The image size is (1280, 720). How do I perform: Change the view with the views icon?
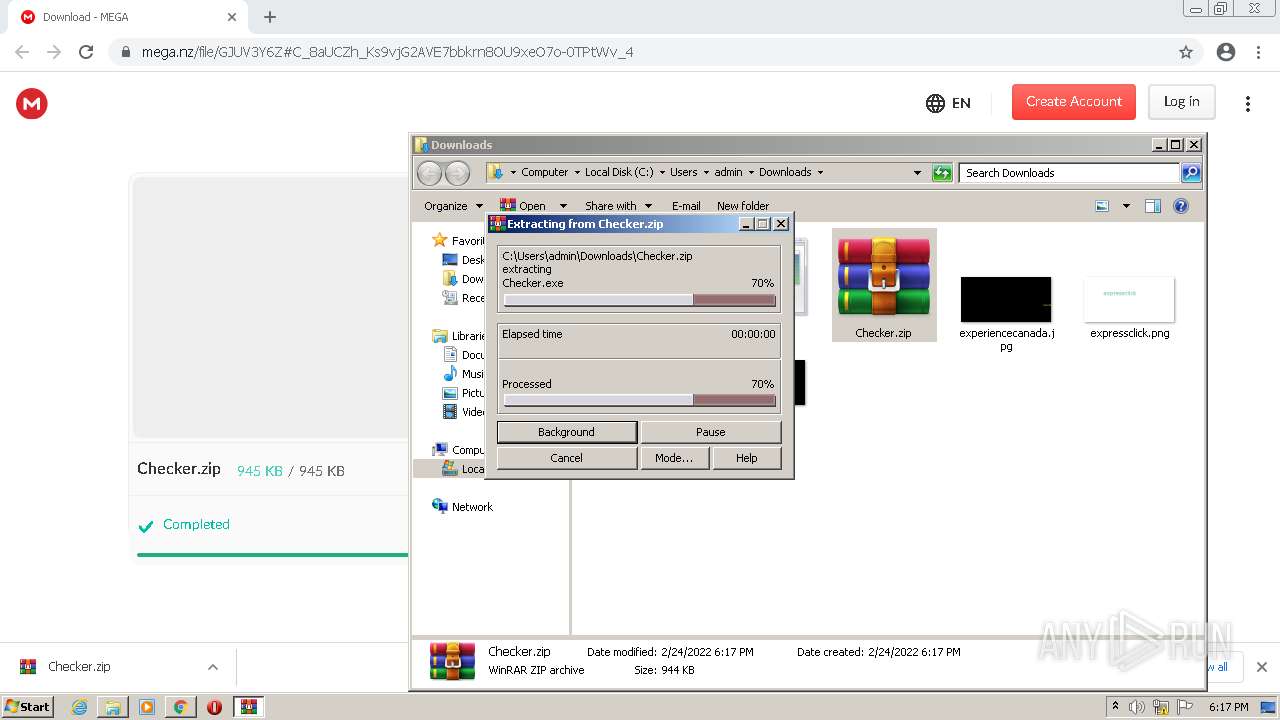point(1102,206)
